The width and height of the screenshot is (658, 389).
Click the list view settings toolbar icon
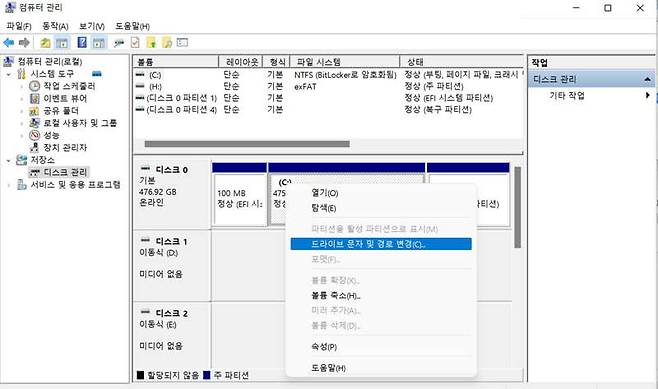pyautogui.click(x=183, y=42)
